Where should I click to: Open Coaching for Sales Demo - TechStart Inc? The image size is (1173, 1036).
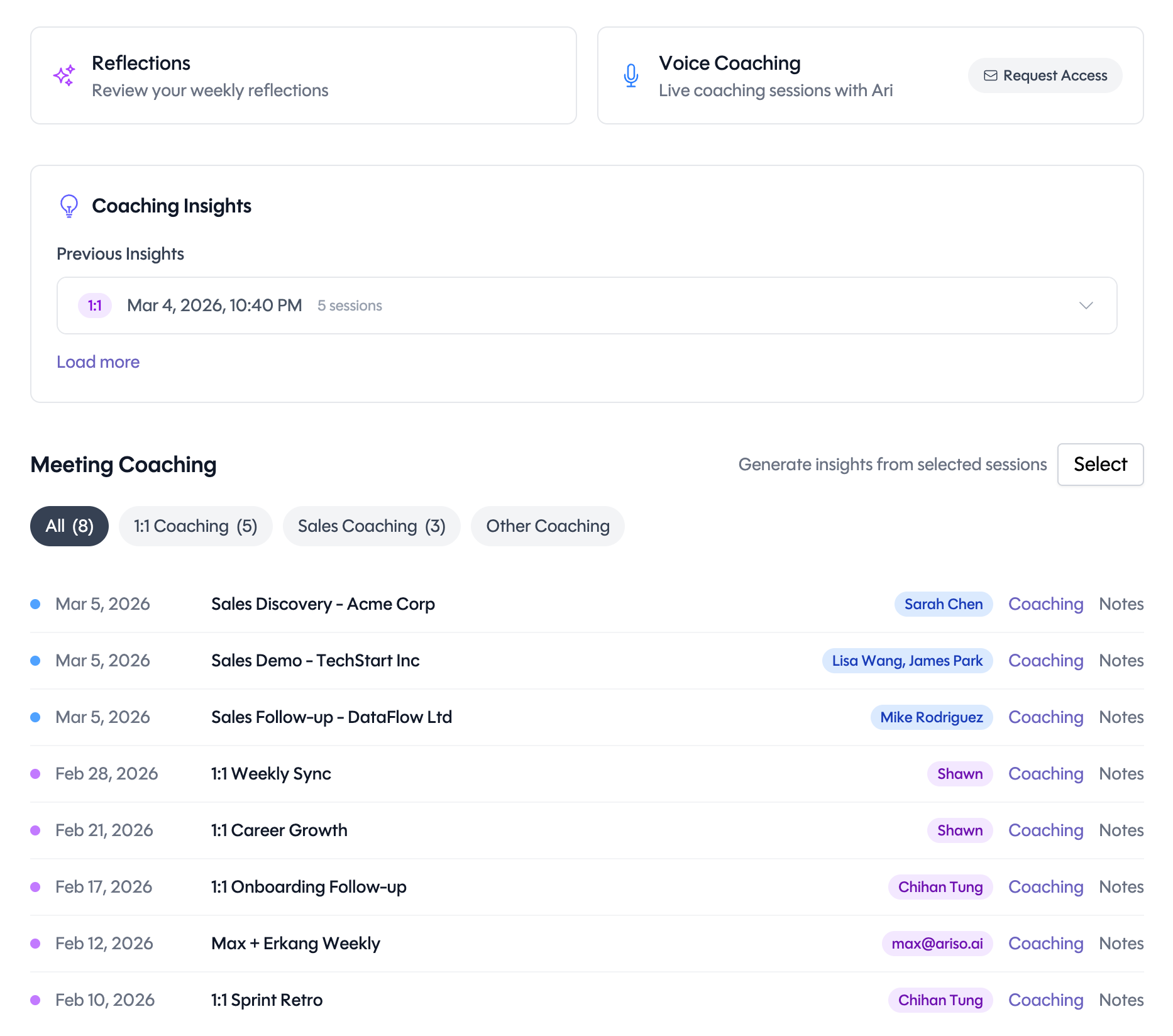[1045, 661]
